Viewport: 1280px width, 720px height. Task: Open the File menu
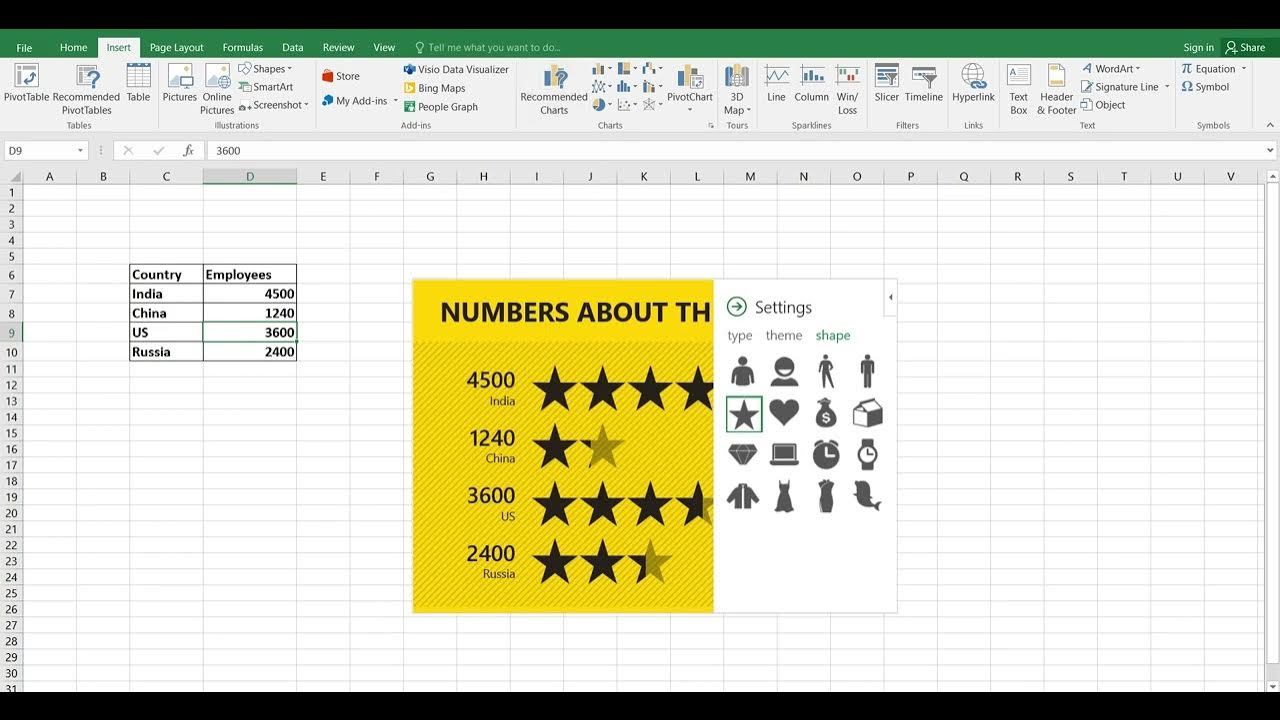pos(24,47)
